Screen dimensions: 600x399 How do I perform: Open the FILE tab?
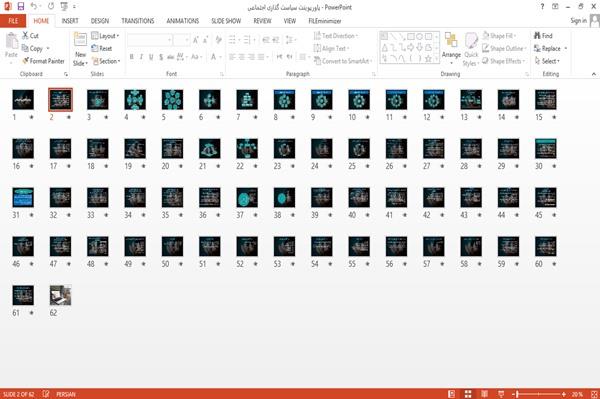[13, 21]
